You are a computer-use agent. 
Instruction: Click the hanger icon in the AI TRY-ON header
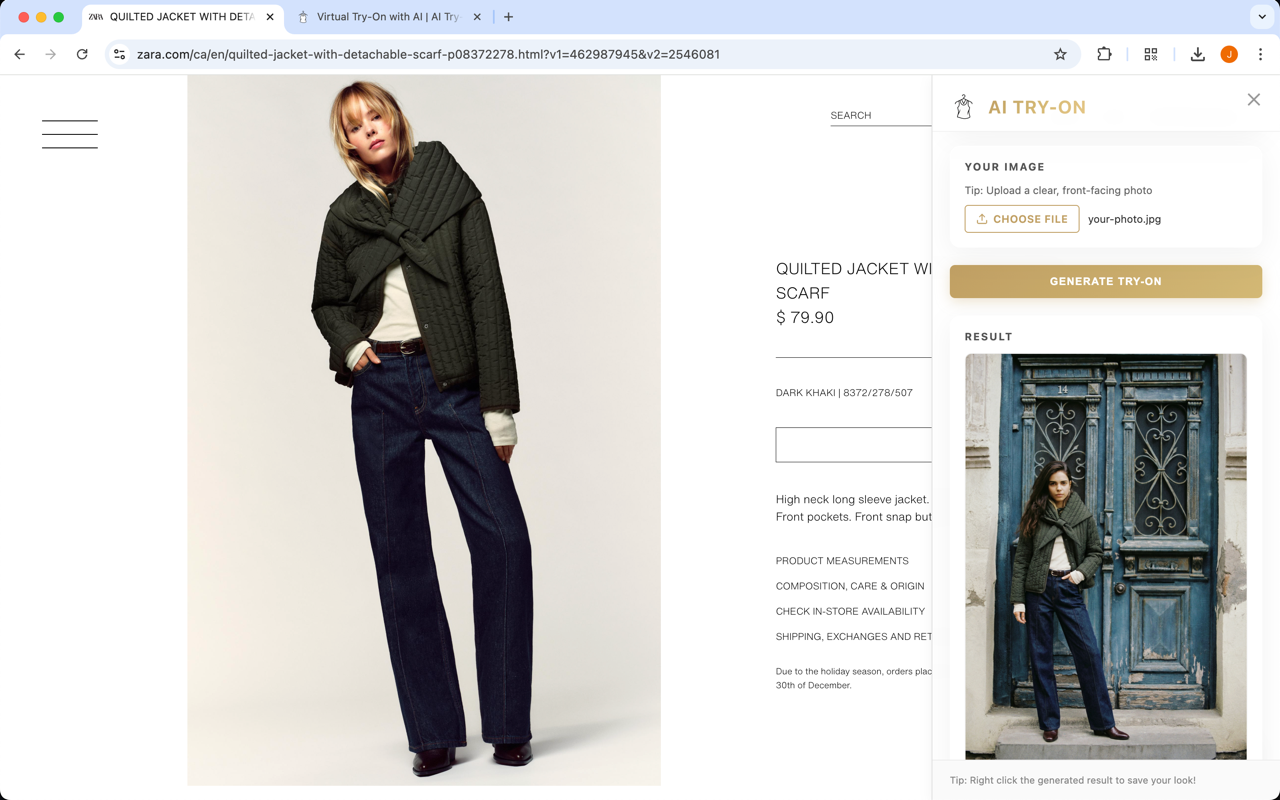[963, 106]
